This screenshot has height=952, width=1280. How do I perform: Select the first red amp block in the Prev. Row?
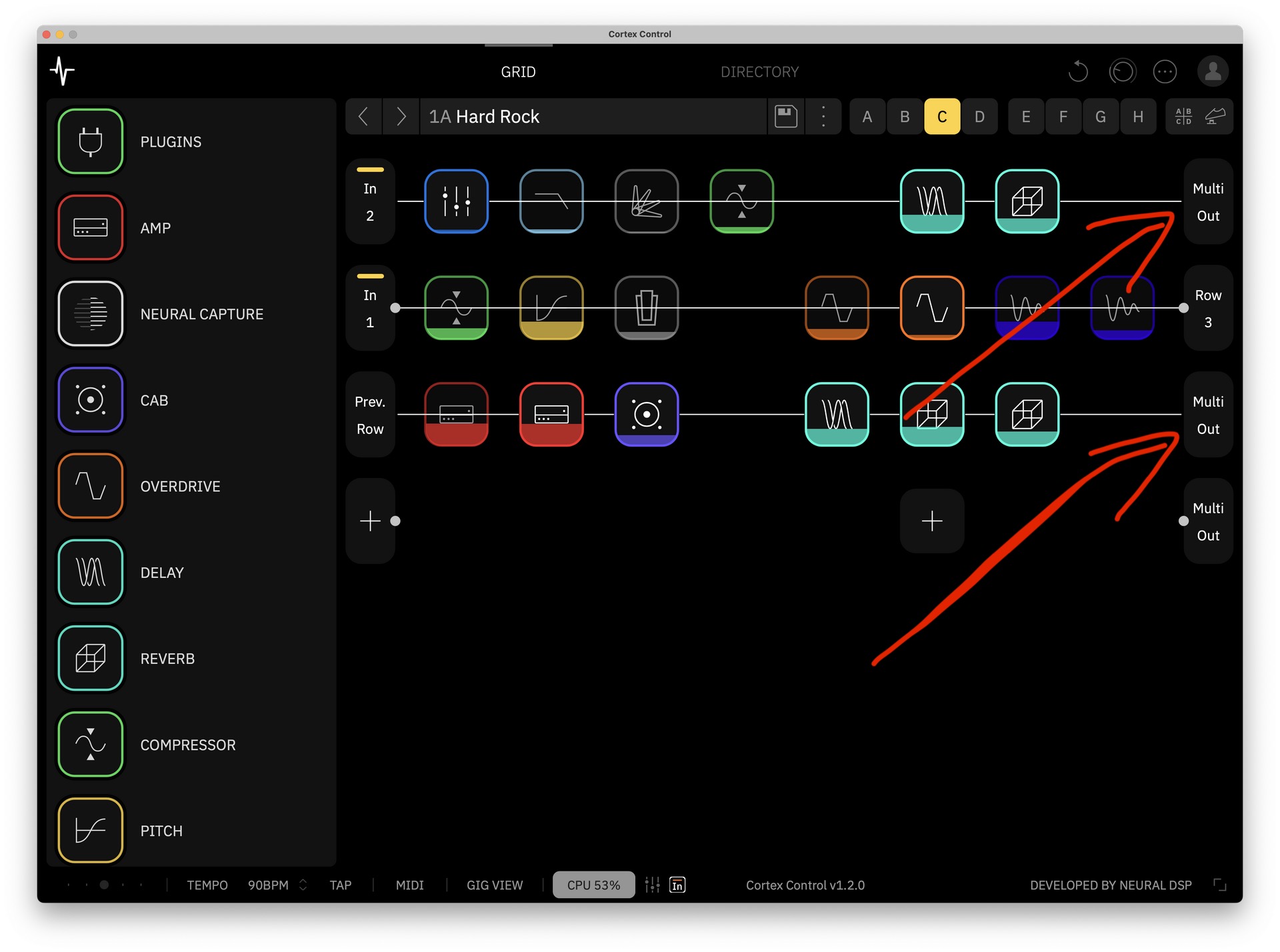coord(457,415)
